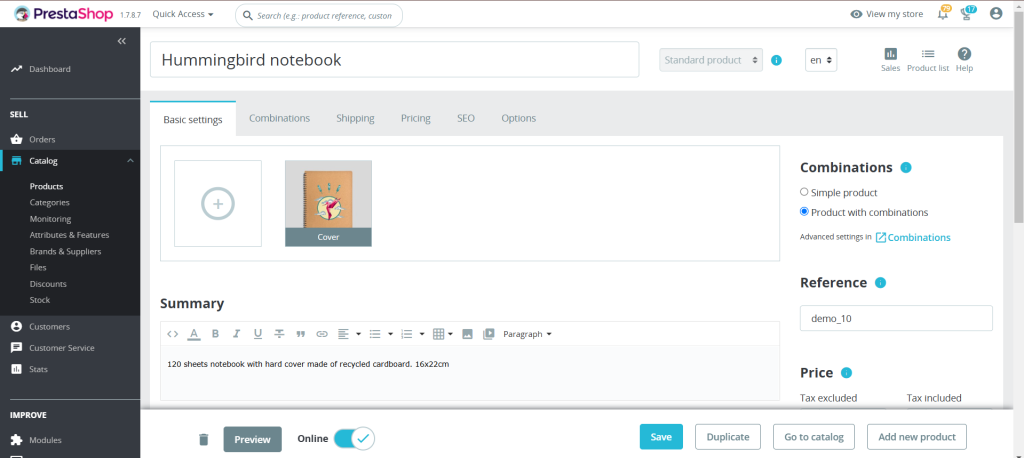Collapse the sidebar with double chevron icon
This screenshot has width=1024, height=458.
(121, 41)
